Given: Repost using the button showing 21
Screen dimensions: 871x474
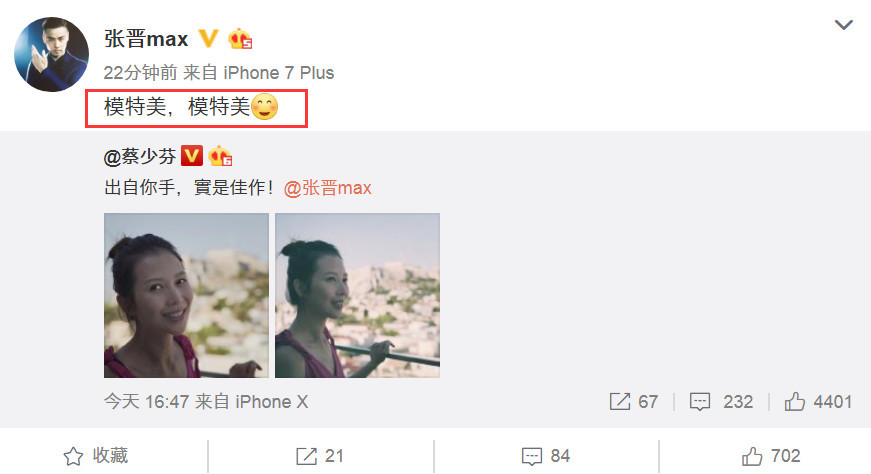Looking at the screenshot, I should tap(319, 456).
